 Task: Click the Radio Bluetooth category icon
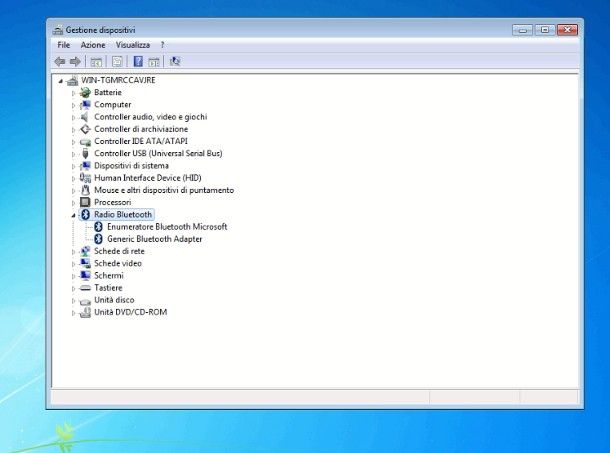coord(86,215)
